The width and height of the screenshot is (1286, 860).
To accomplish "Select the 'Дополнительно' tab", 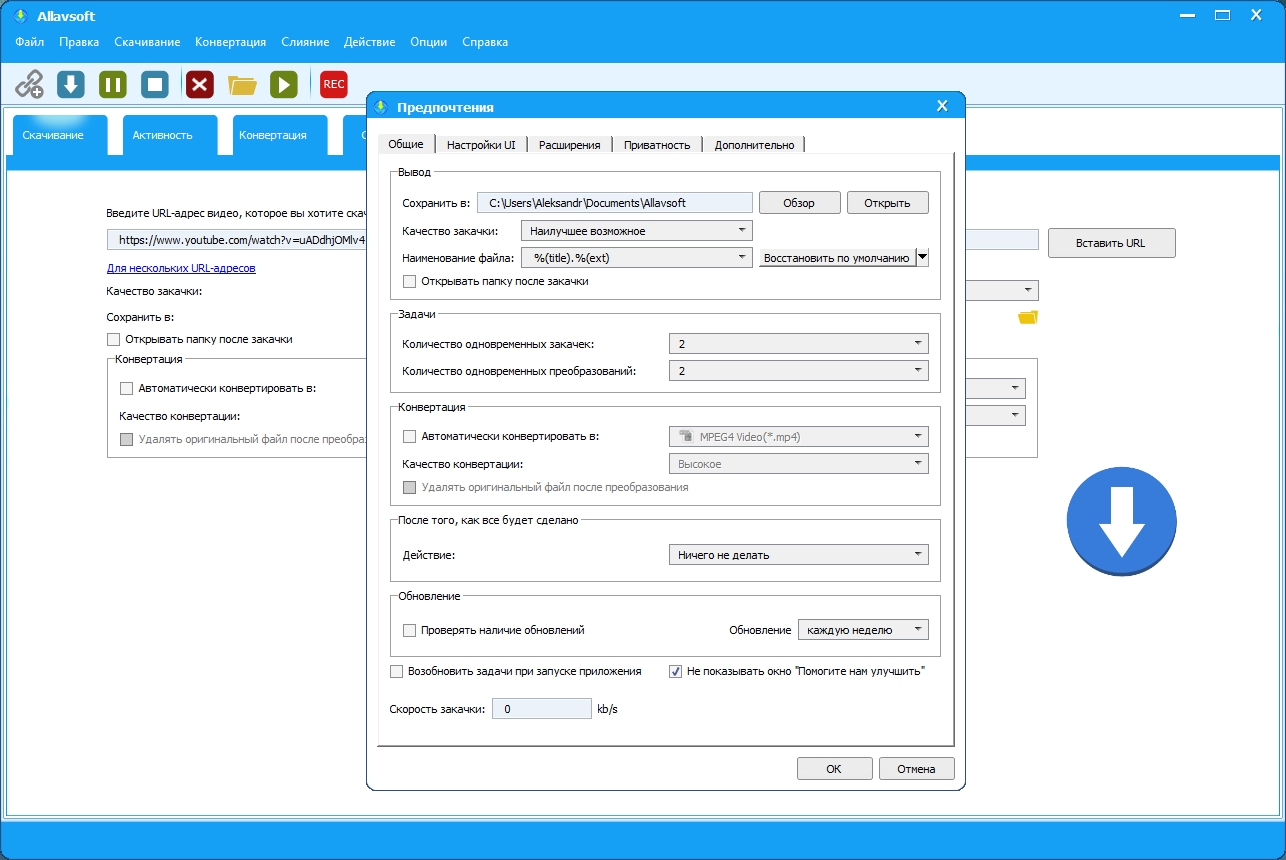I will (754, 144).
